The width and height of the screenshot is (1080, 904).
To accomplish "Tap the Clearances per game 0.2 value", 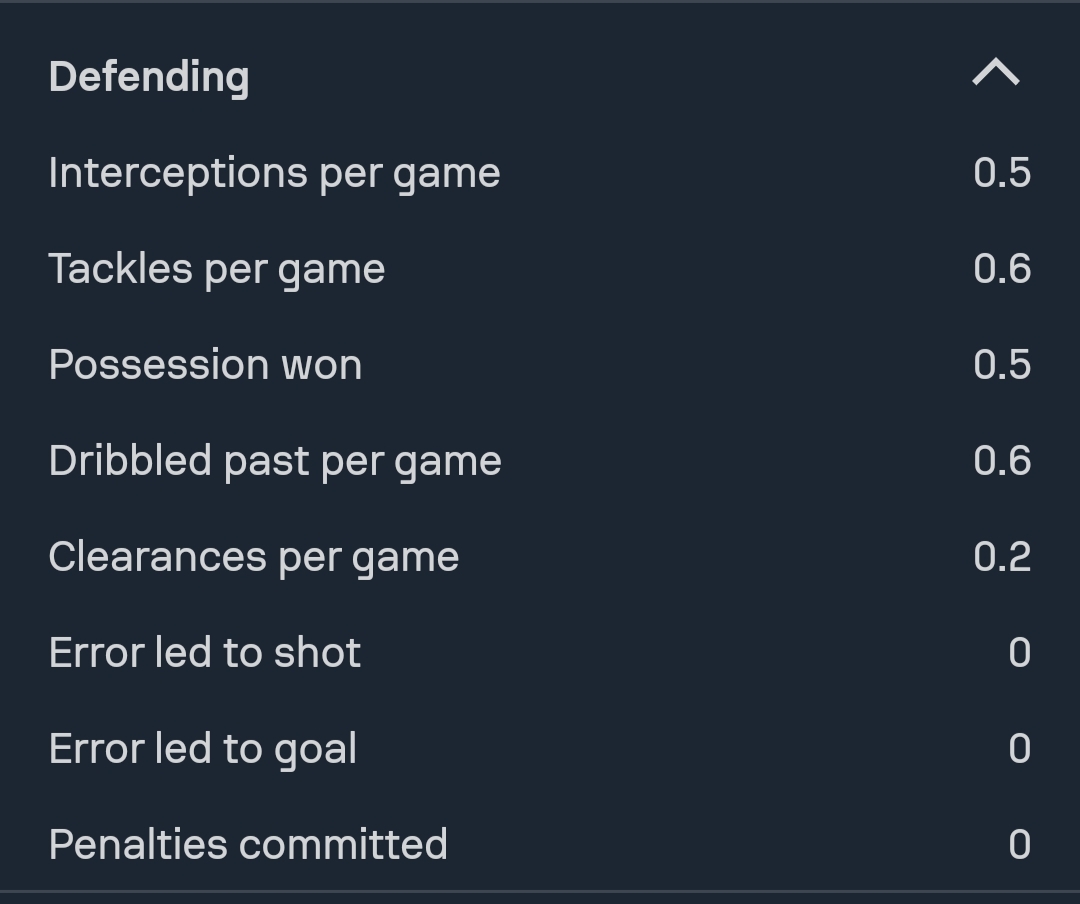I will click(1002, 557).
